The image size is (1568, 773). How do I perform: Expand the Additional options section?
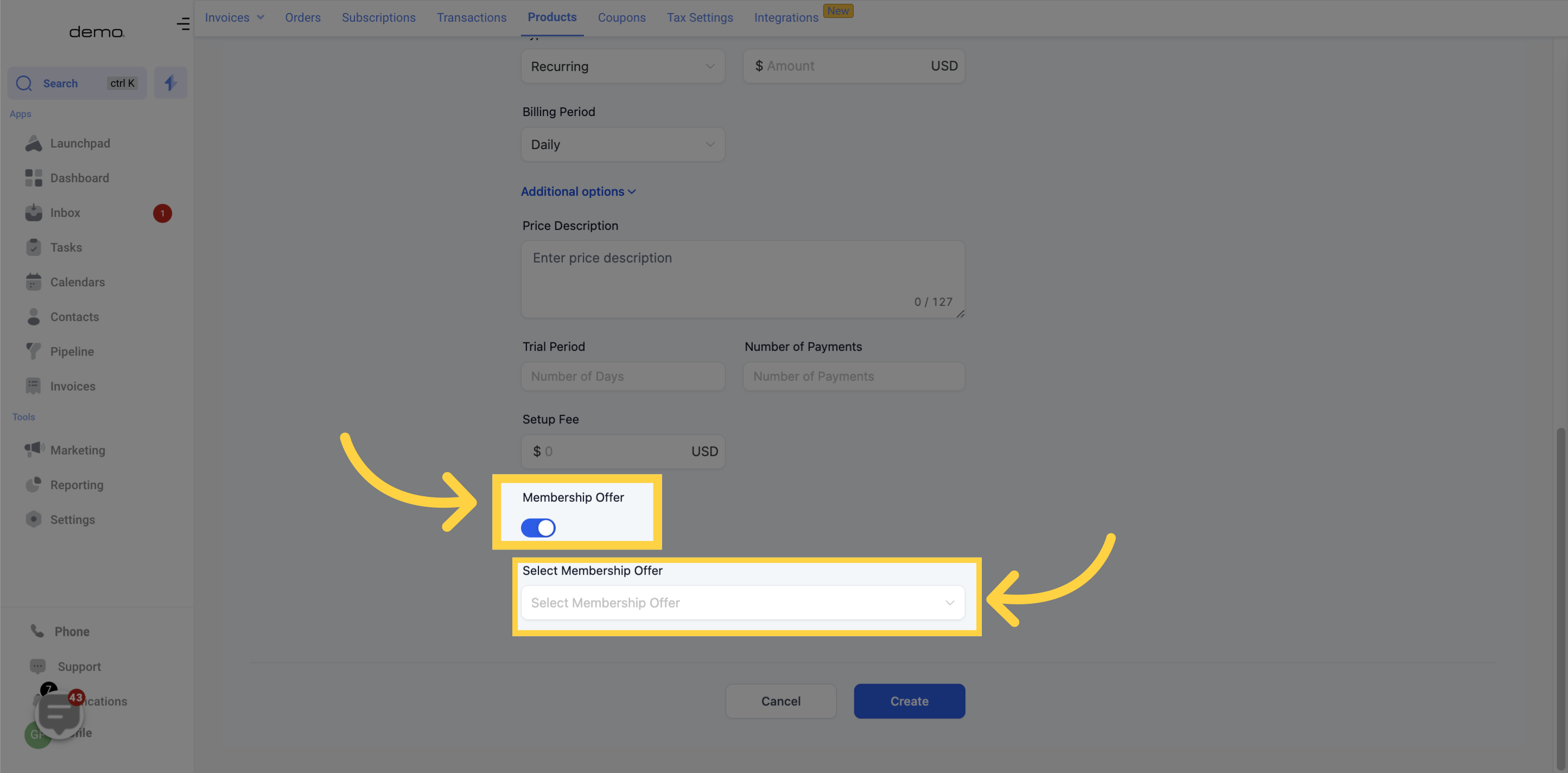pos(579,191)
